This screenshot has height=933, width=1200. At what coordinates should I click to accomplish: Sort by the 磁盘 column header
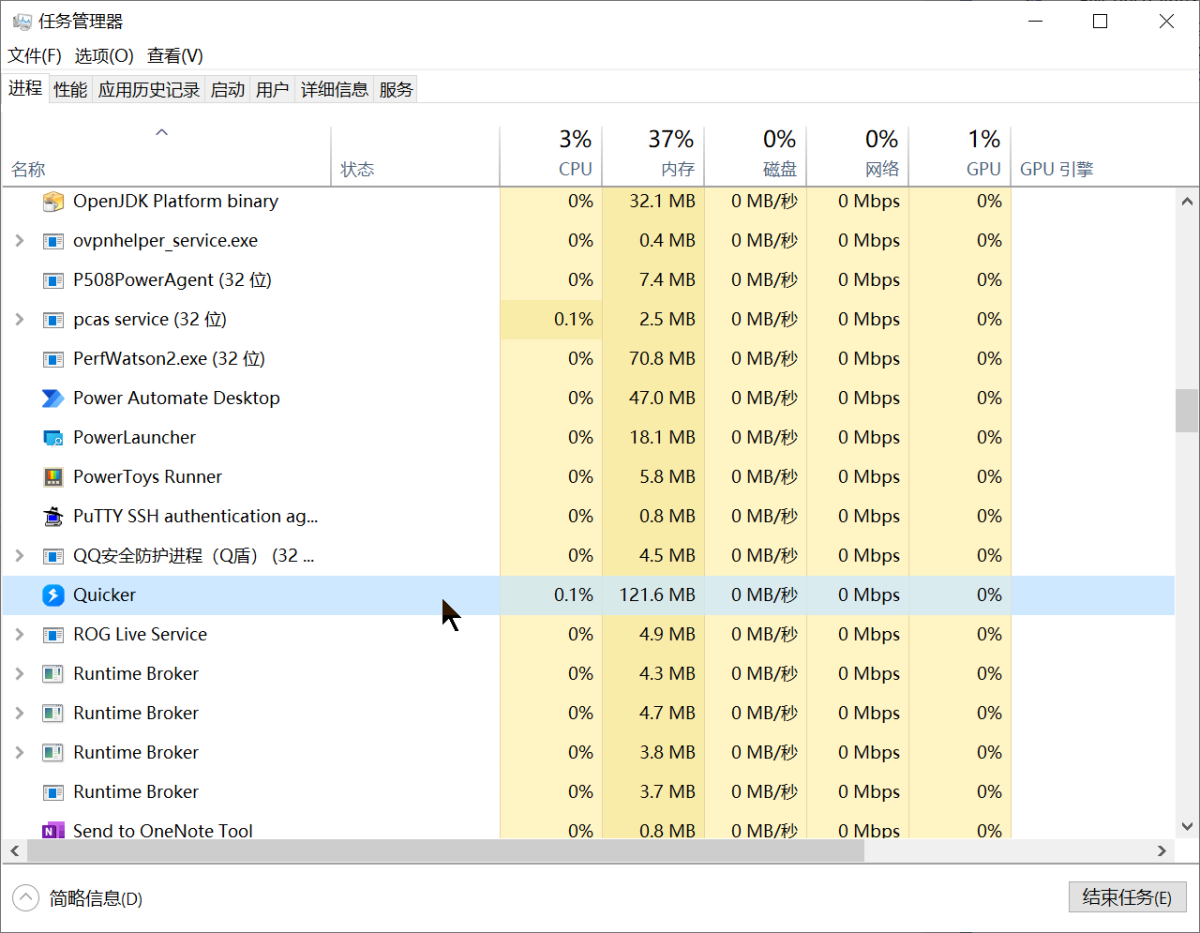tap(756, 155)
